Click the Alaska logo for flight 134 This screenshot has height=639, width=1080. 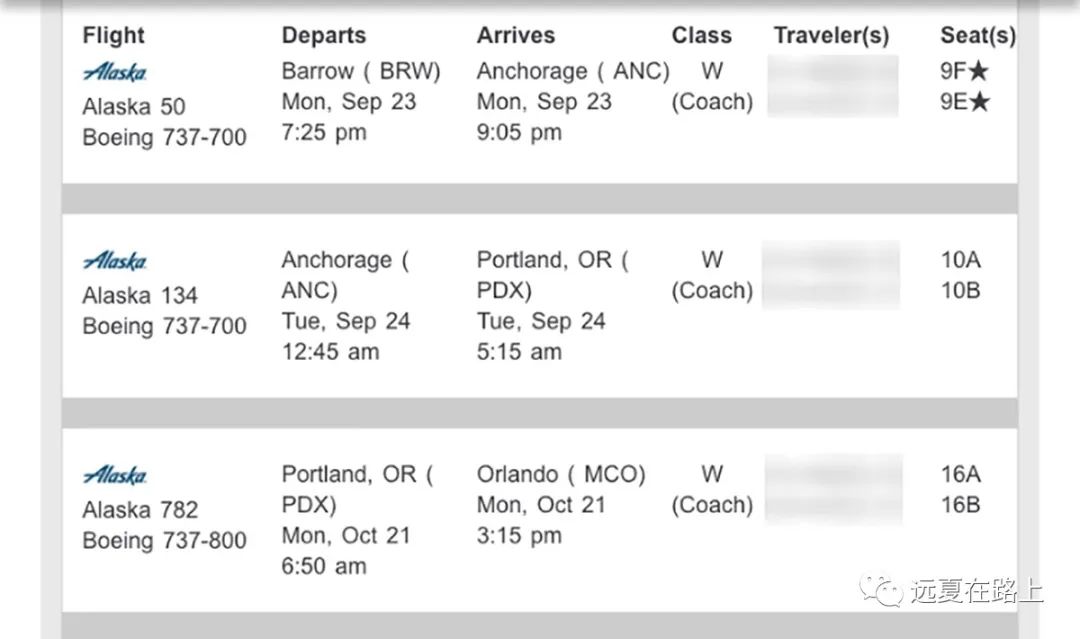(x=115, y=260)
